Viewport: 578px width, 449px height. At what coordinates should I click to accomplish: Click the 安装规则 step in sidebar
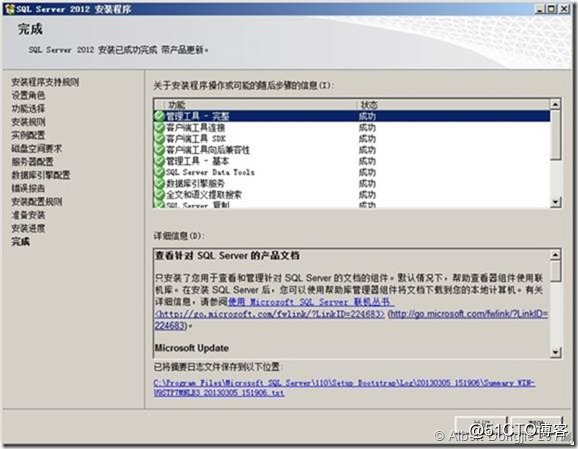[x=28, y=122]
